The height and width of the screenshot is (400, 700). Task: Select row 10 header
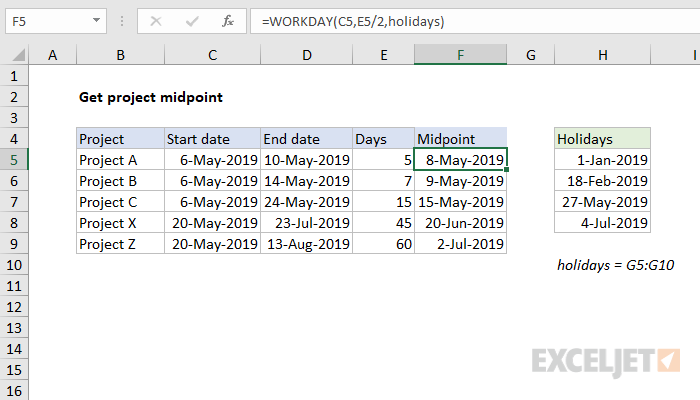point(14,265)
